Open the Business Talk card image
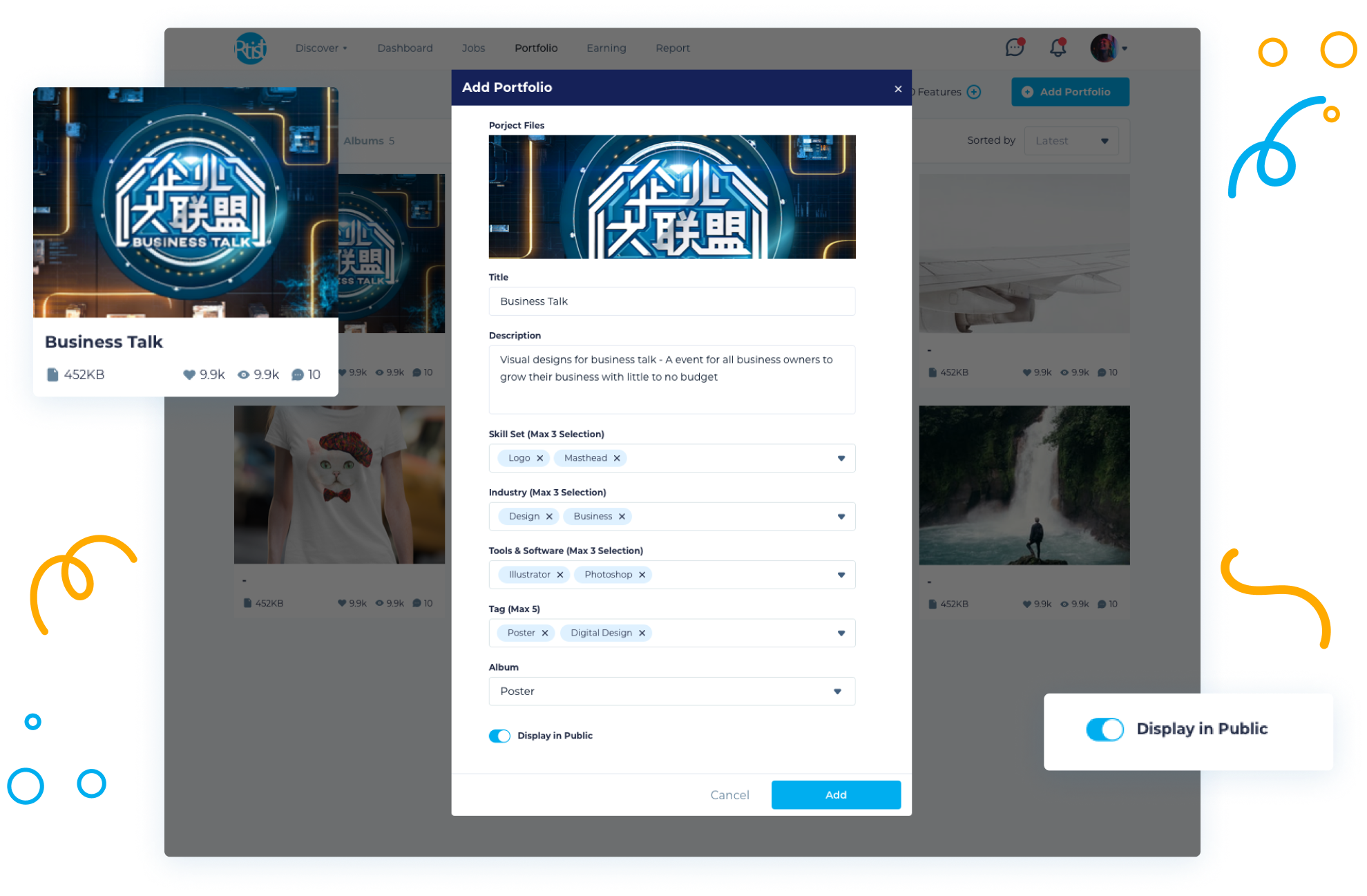1367x896 pixels. 186,202
